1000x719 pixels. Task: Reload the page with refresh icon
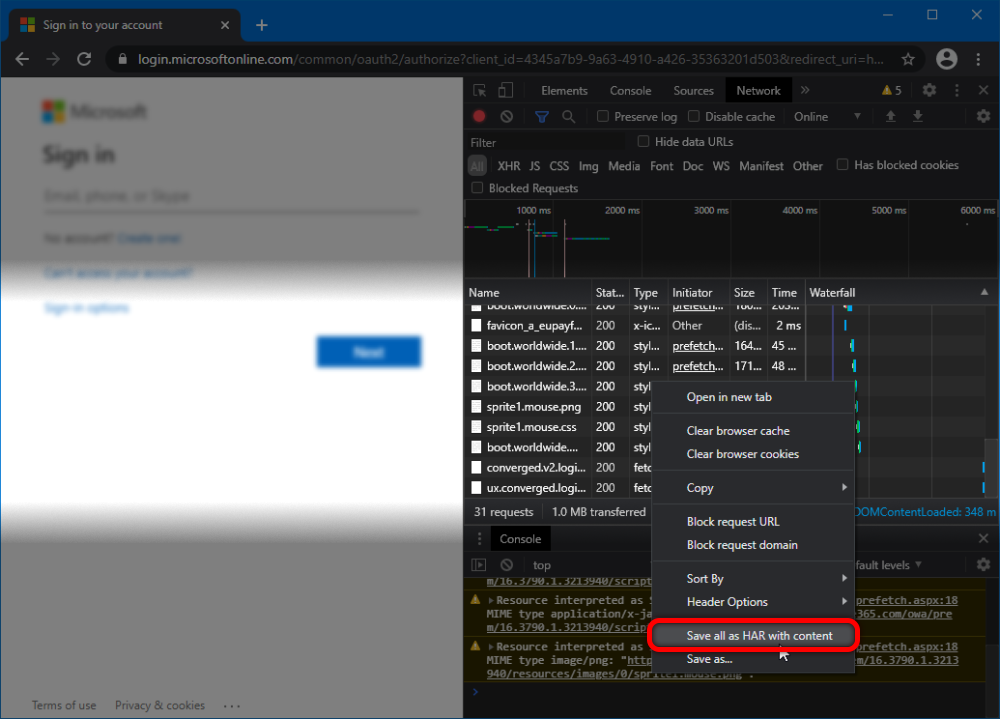pos(84,59)
